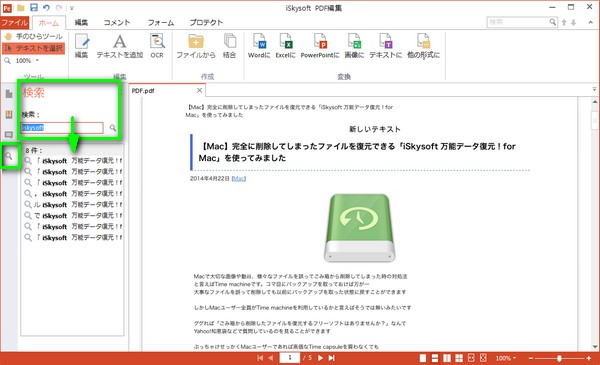Convert the PDF with Excelに

[285, 46]
